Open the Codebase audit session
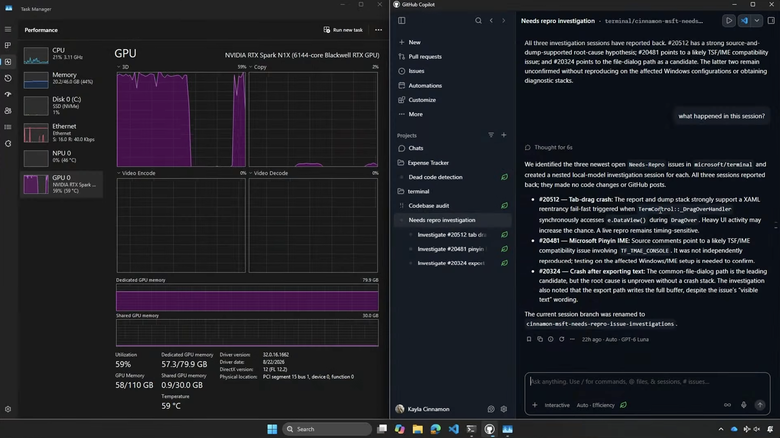Image resolution: width=780 pixels, height=438 pixels. click(x=429, y=206)
